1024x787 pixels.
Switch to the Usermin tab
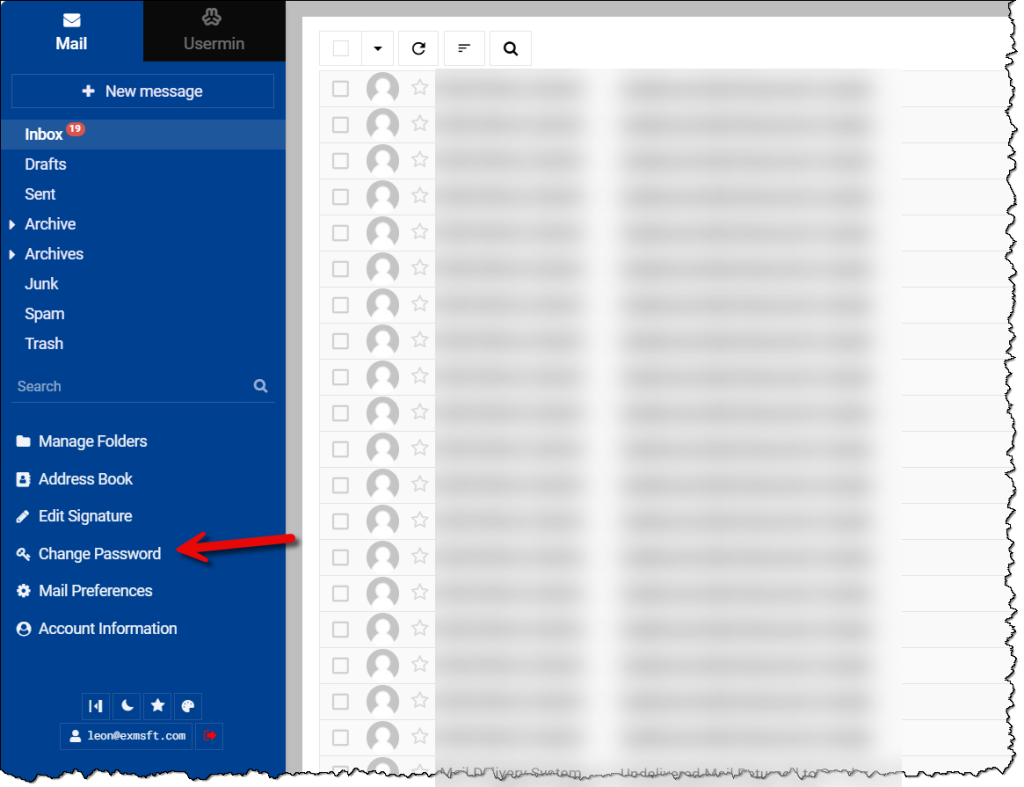coord(213,31)
